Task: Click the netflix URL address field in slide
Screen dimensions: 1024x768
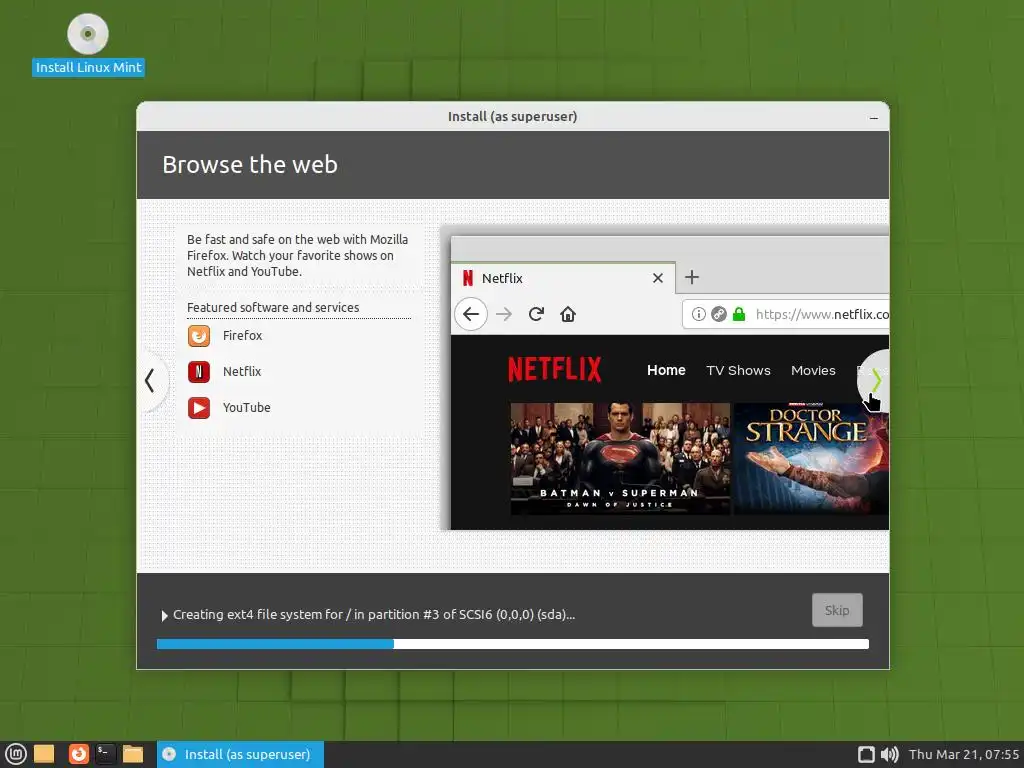Action: pos(786,314)
